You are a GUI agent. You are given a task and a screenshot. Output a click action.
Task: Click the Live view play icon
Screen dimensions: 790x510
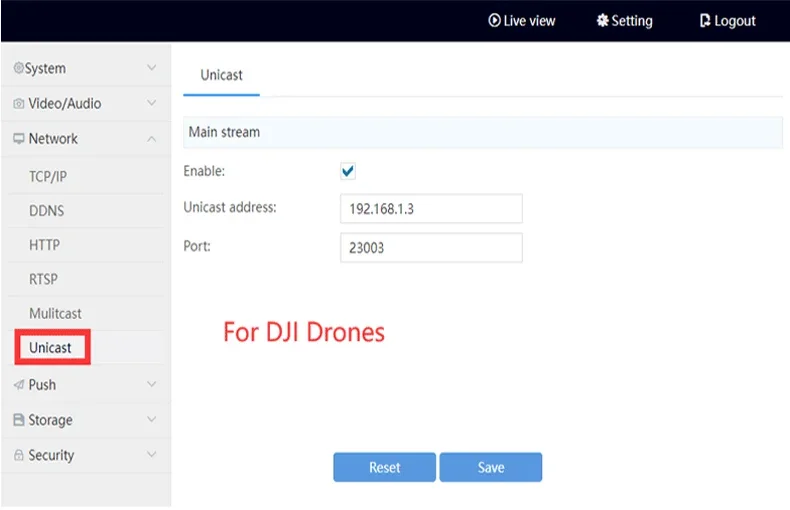494,20
